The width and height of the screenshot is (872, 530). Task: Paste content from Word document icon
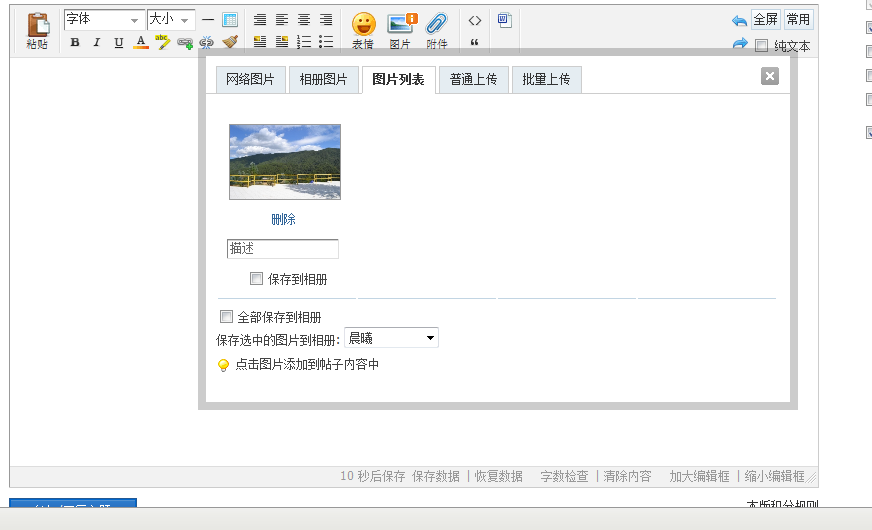504,21
